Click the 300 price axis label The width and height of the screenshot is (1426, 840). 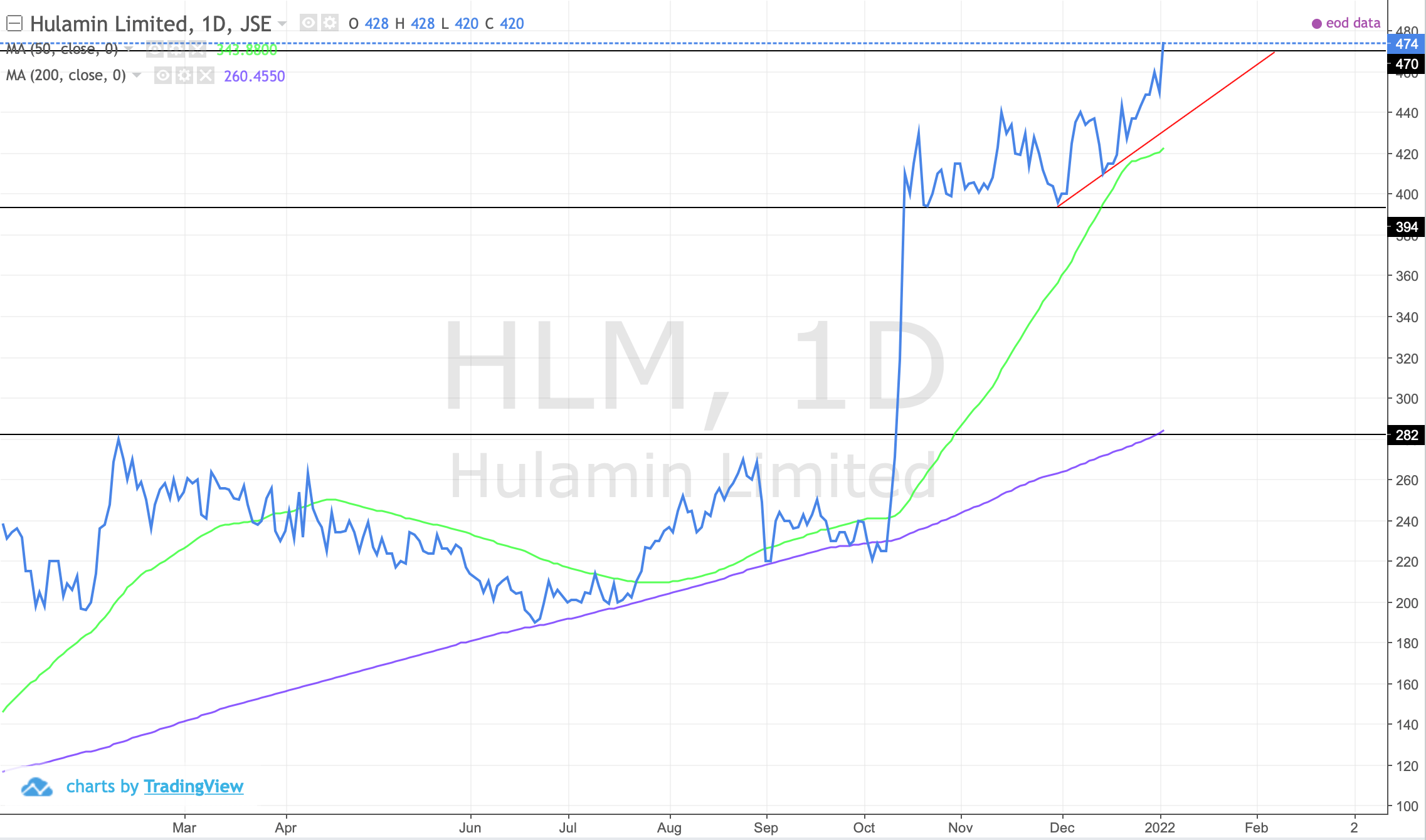tap(1407, 399)
